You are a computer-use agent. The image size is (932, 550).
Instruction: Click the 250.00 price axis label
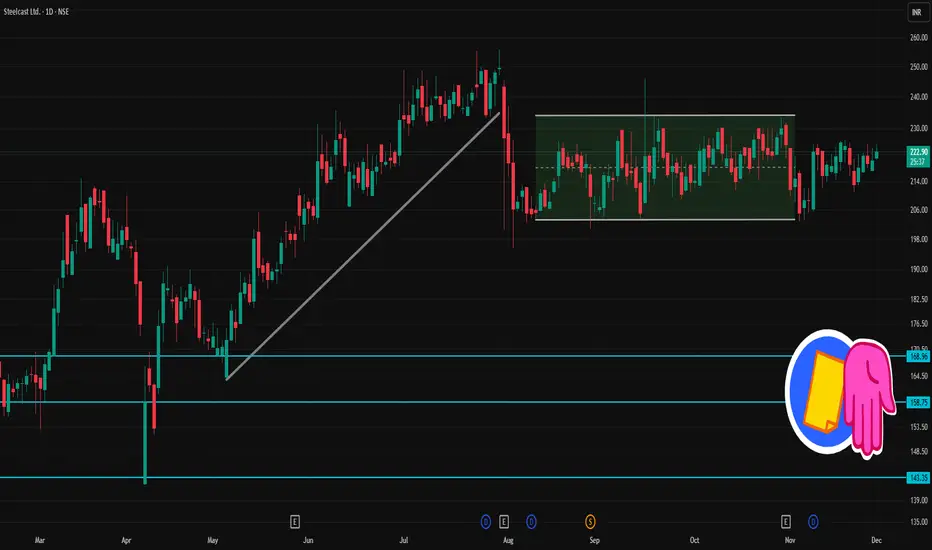point(918,67)
